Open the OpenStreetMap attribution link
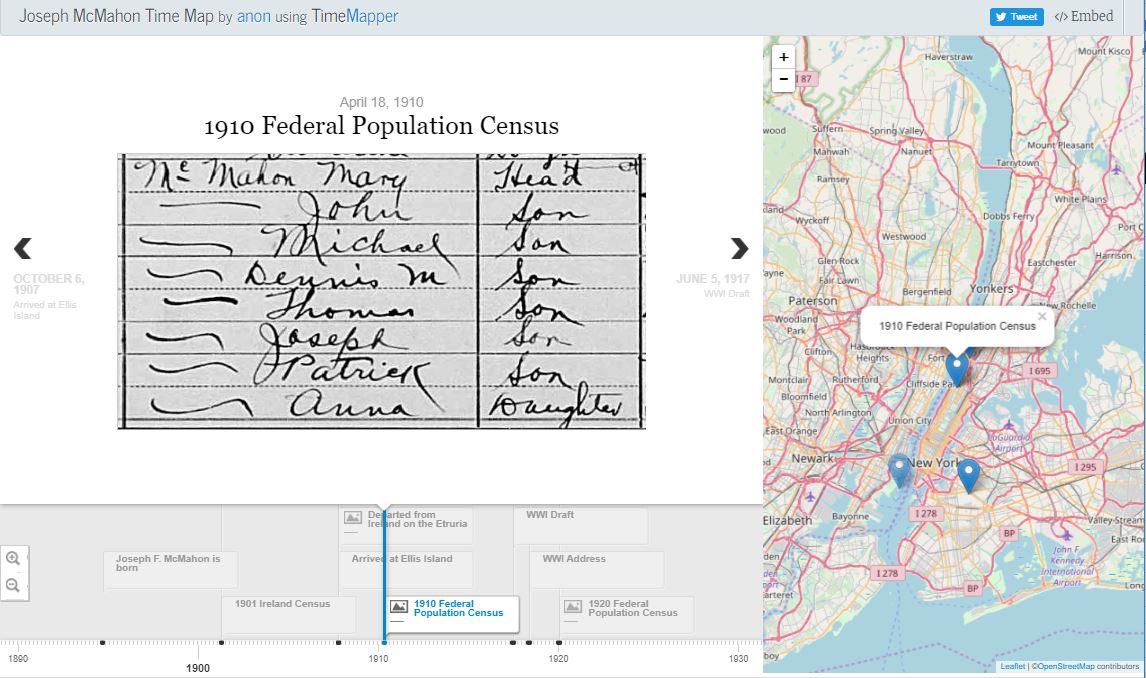Image resolution: width=1146 pixels, height=678 pixels. (1066, 666)
